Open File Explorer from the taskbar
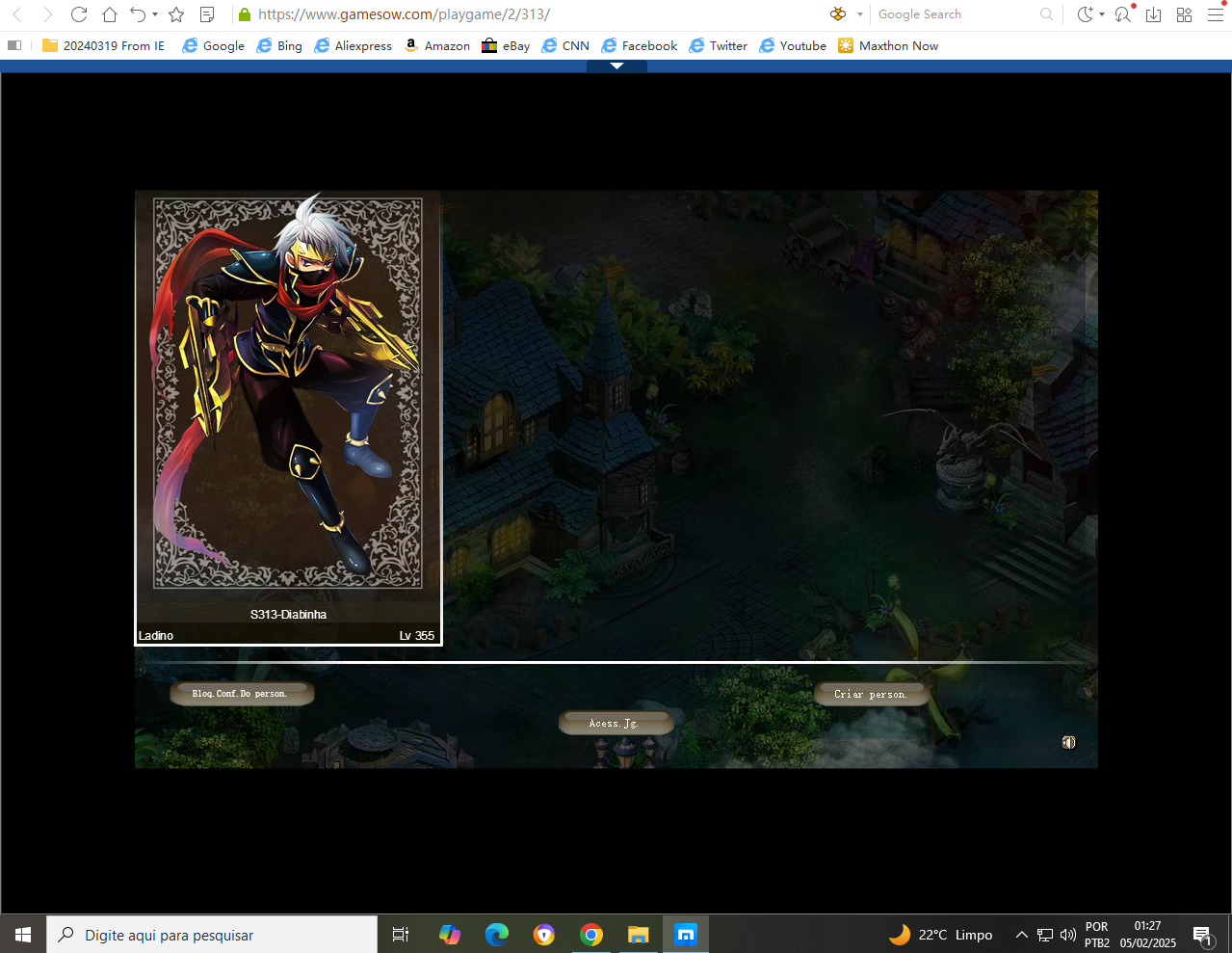 coord(639,935)
